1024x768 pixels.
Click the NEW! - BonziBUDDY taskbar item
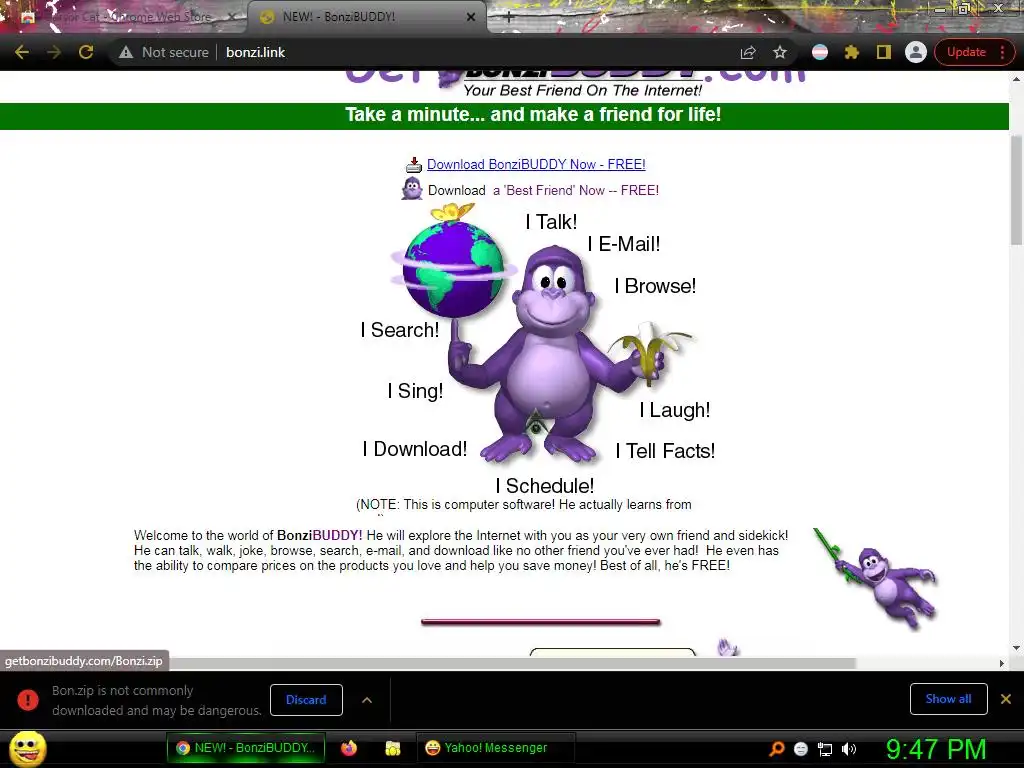pos(246,748)
